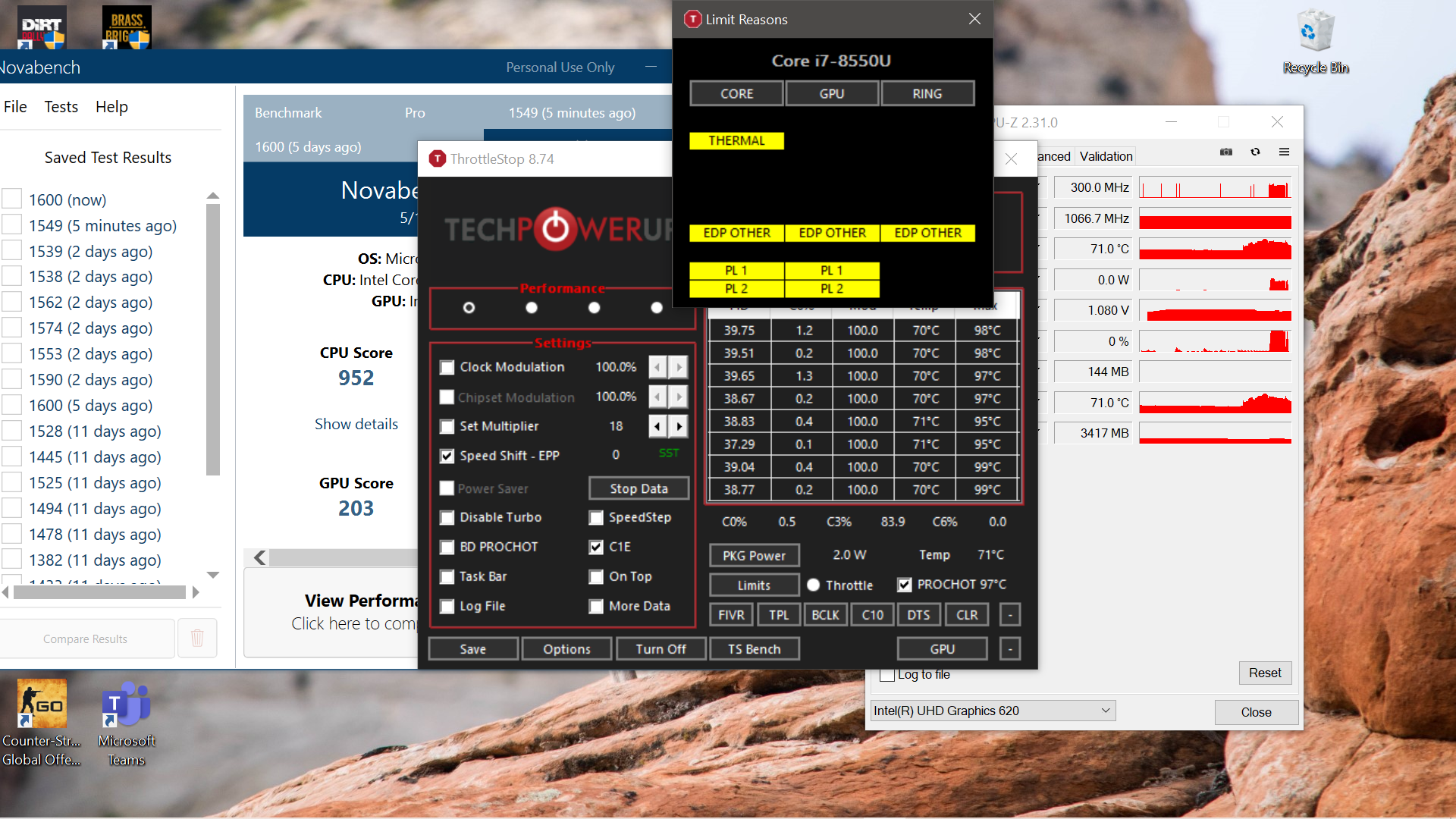The width and height of the screenshot is (1456, 819).
Task: Toggle the Clock Modulation checkbox
Action: click(447, 368)
